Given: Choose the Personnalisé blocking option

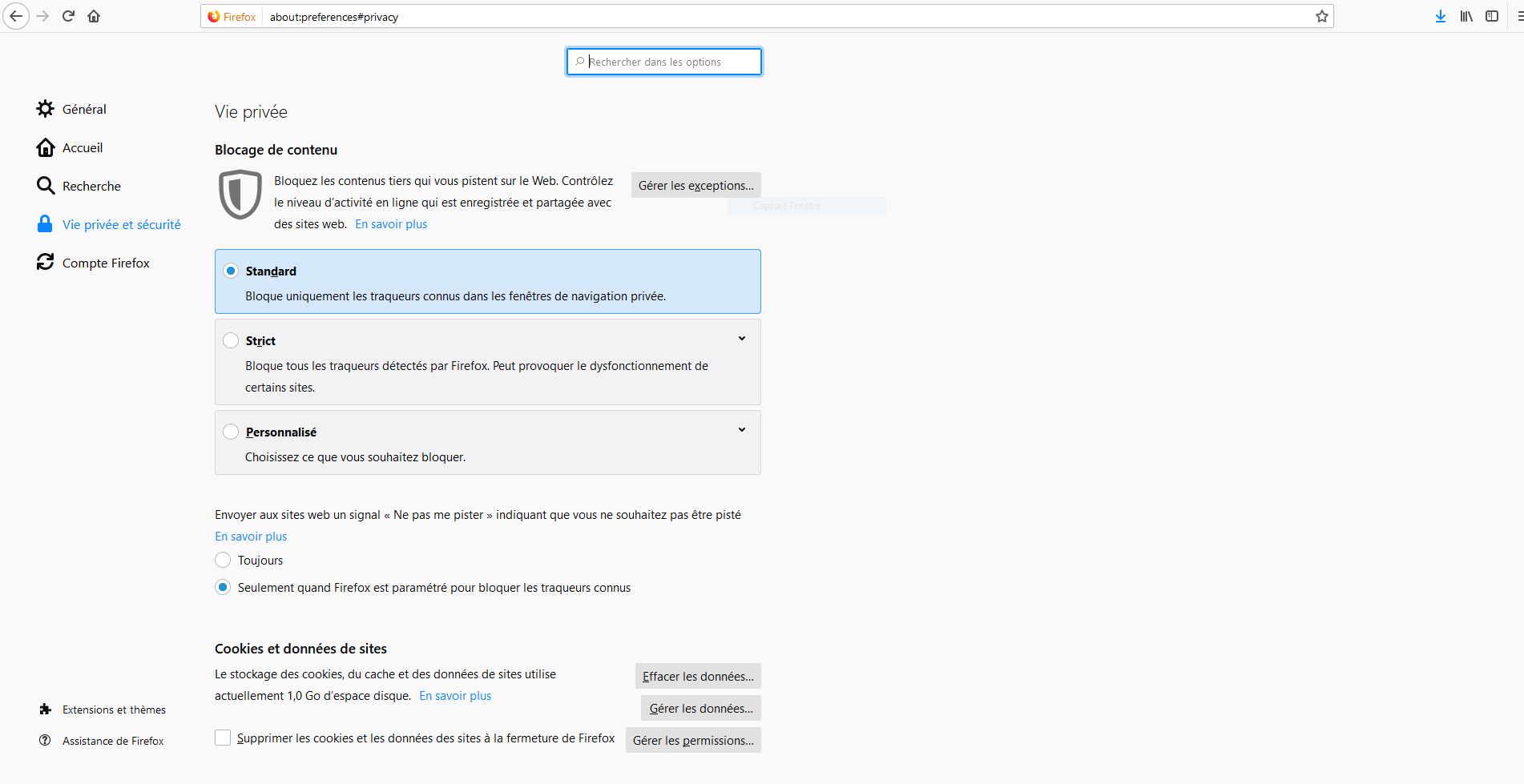Looking at the screenshot, I should pyautogui.click(x=231, y=432).
